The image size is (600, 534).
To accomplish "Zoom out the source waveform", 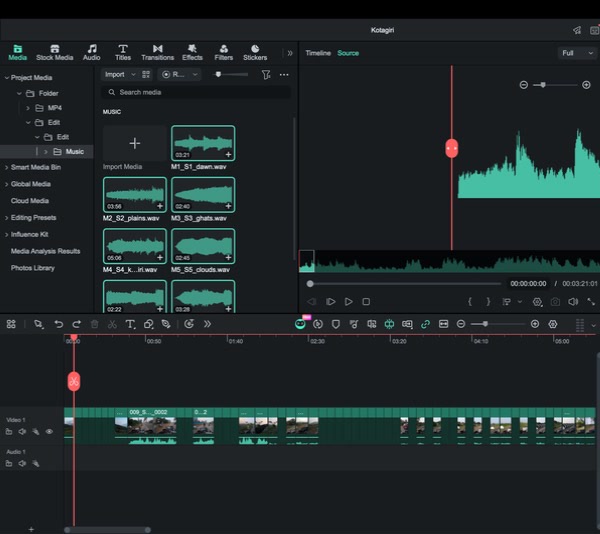I will coord(524,85).
